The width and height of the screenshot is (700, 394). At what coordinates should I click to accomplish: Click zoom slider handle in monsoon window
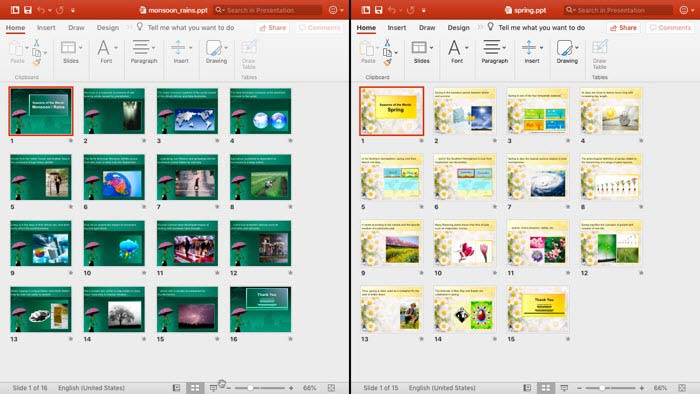[x=250, y=388]
